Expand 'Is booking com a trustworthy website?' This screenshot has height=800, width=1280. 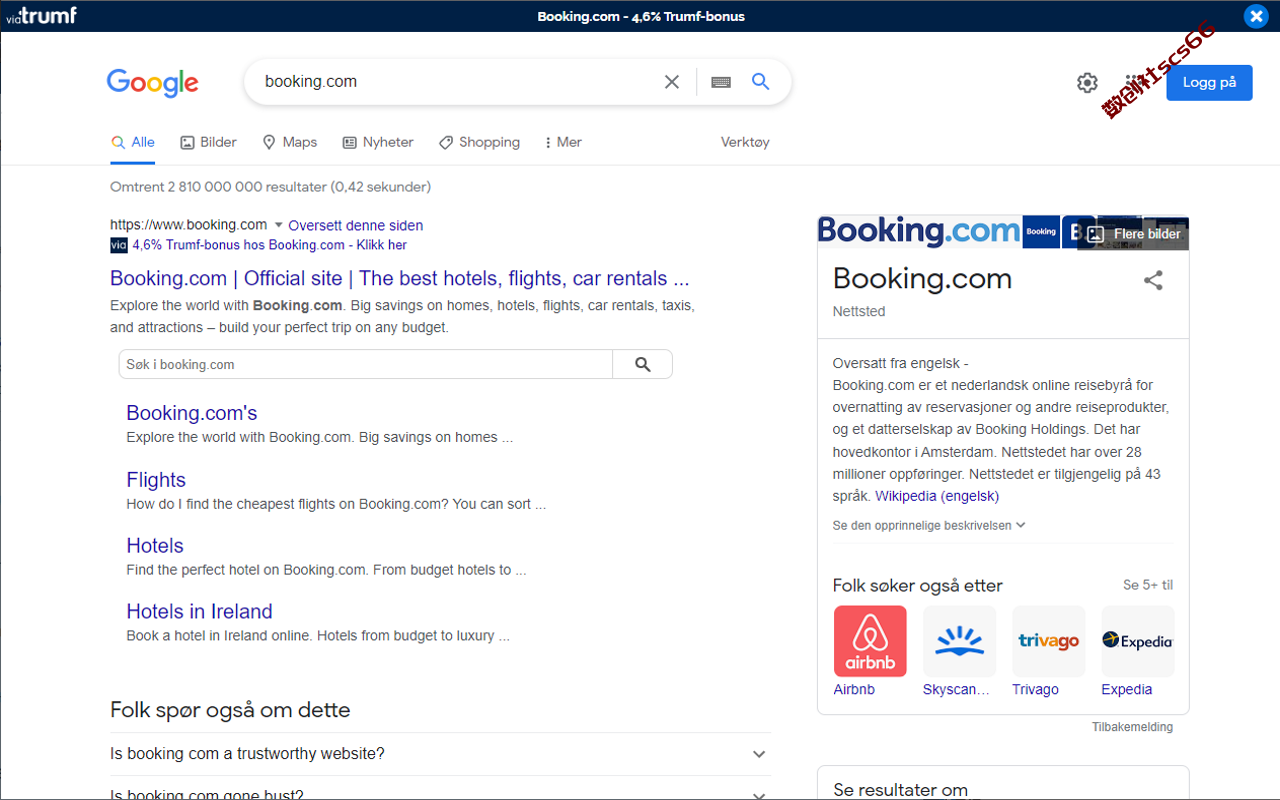point(440,754)
